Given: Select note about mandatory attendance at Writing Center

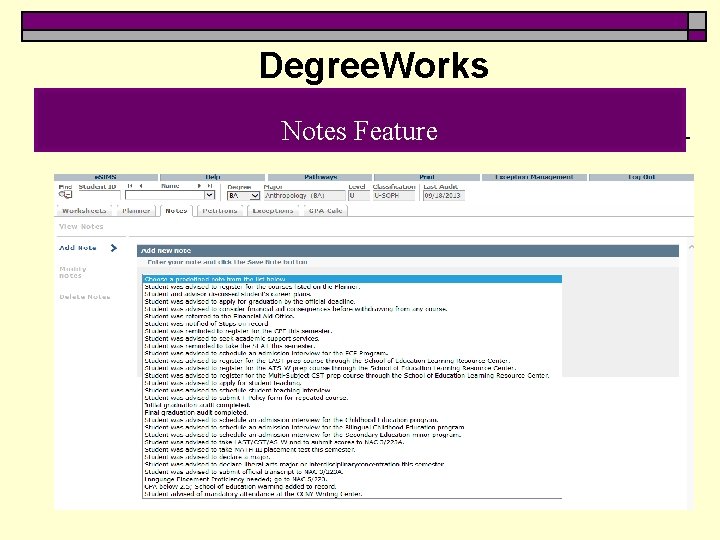Looking at the screenshot, I should [x=352, y=494].
